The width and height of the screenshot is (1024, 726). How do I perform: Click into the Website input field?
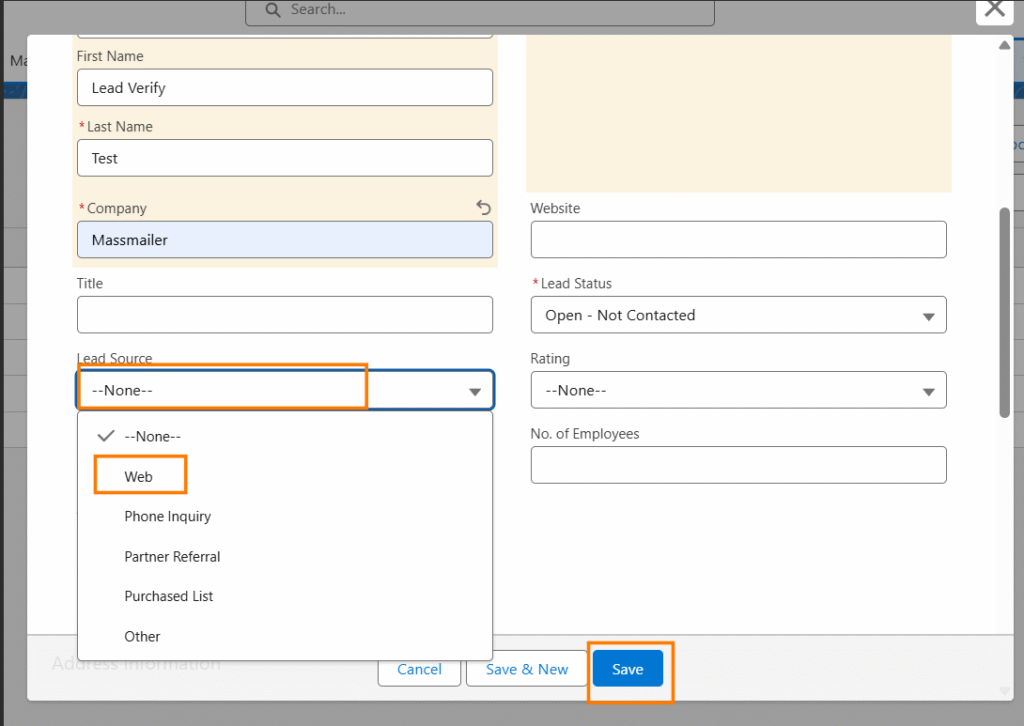(738, 240)
